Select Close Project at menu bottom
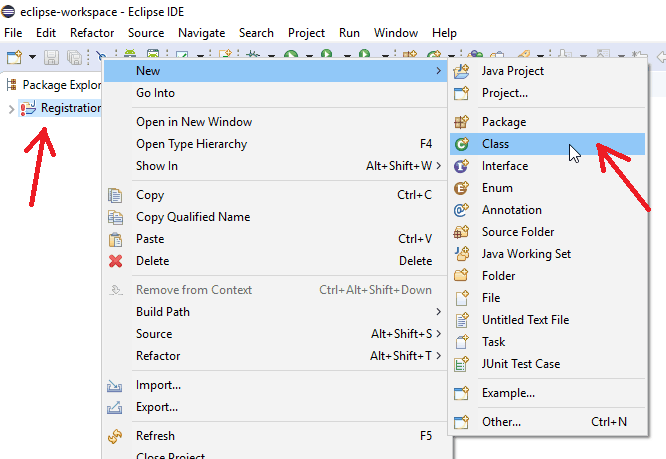The width and height of the screenshot is (666, 459). [170, 456]
